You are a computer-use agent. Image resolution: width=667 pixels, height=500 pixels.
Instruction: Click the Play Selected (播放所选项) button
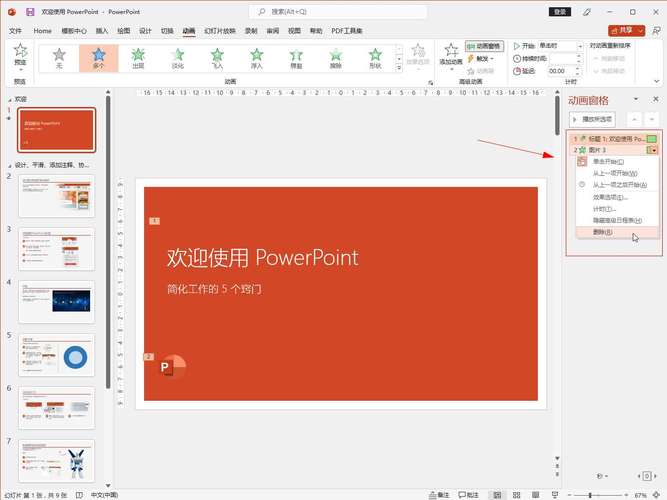coord(592,119)
